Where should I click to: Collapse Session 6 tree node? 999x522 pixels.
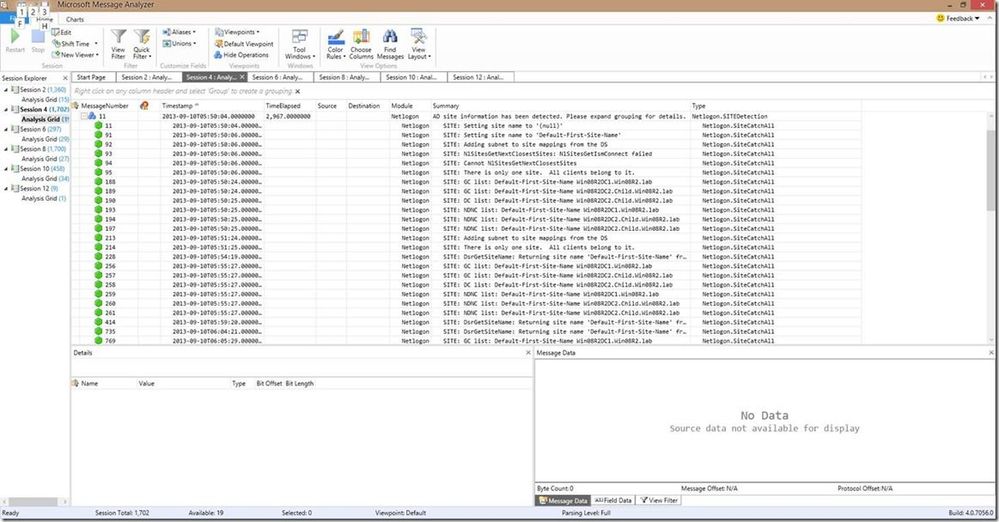tap(6, 129)
